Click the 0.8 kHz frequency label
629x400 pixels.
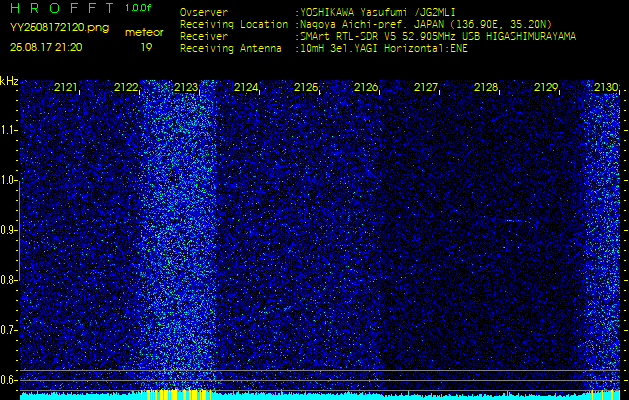pyautogui.click(x=7, y=280)
